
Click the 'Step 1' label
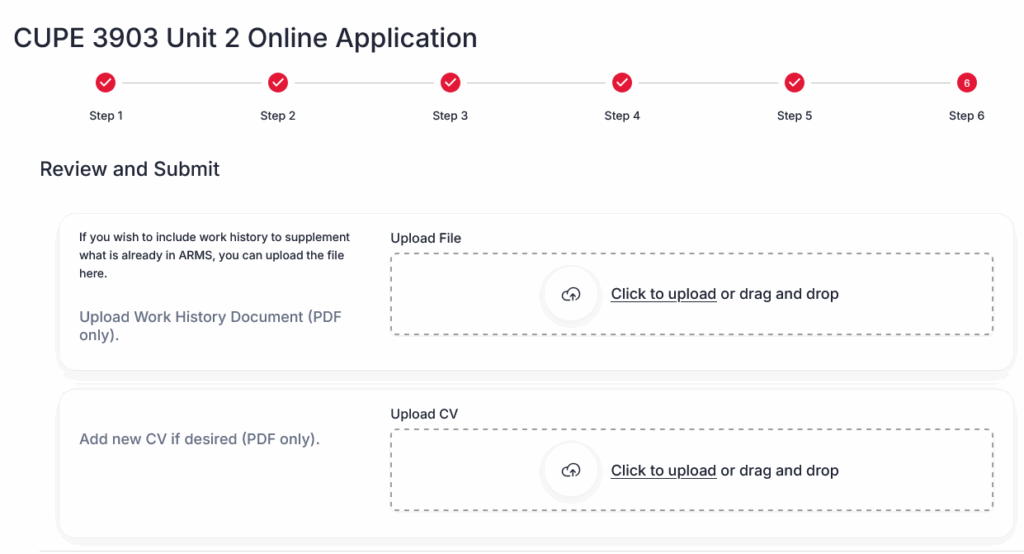[x=106, y=116]
